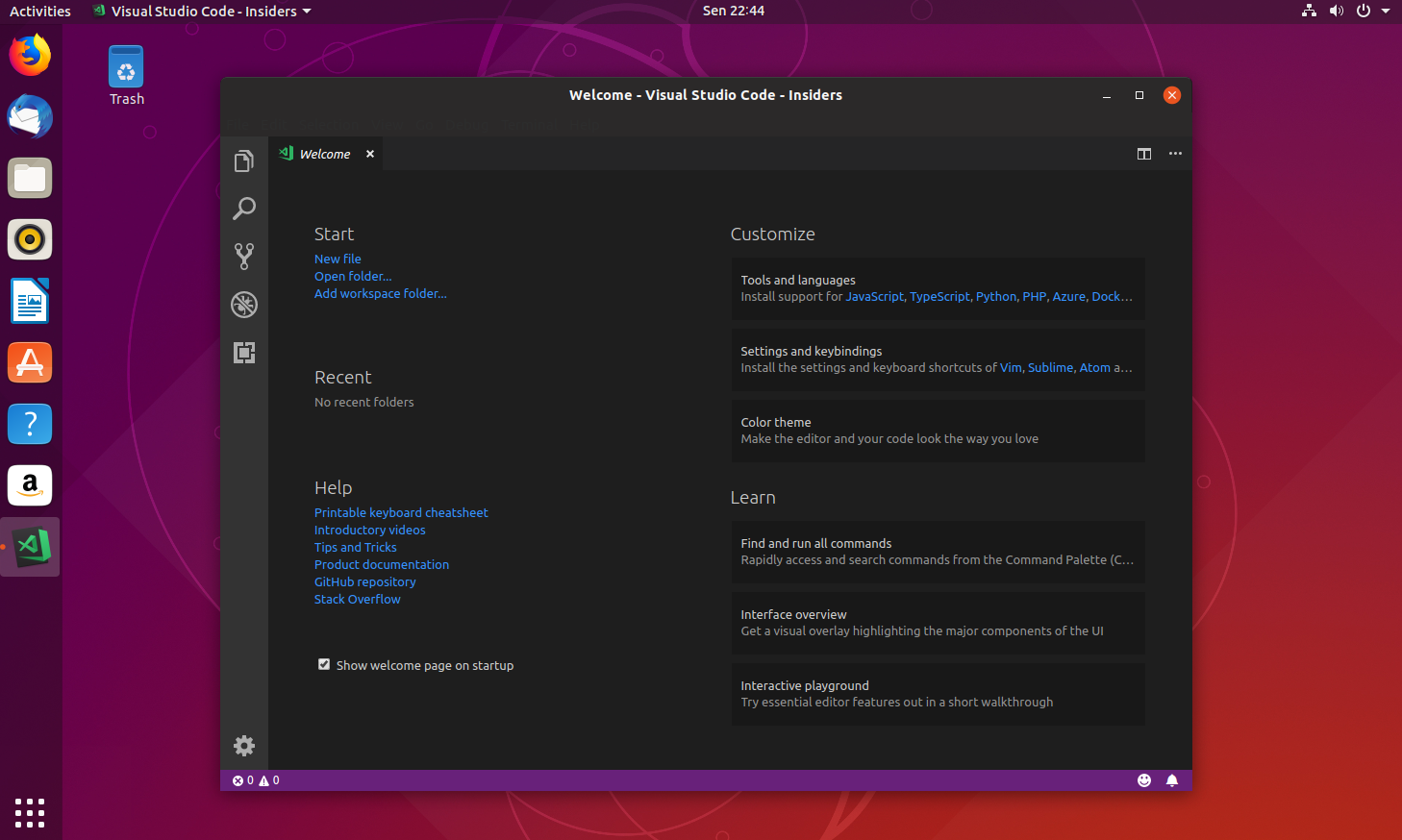Open the Activities overview

[39, 11]
